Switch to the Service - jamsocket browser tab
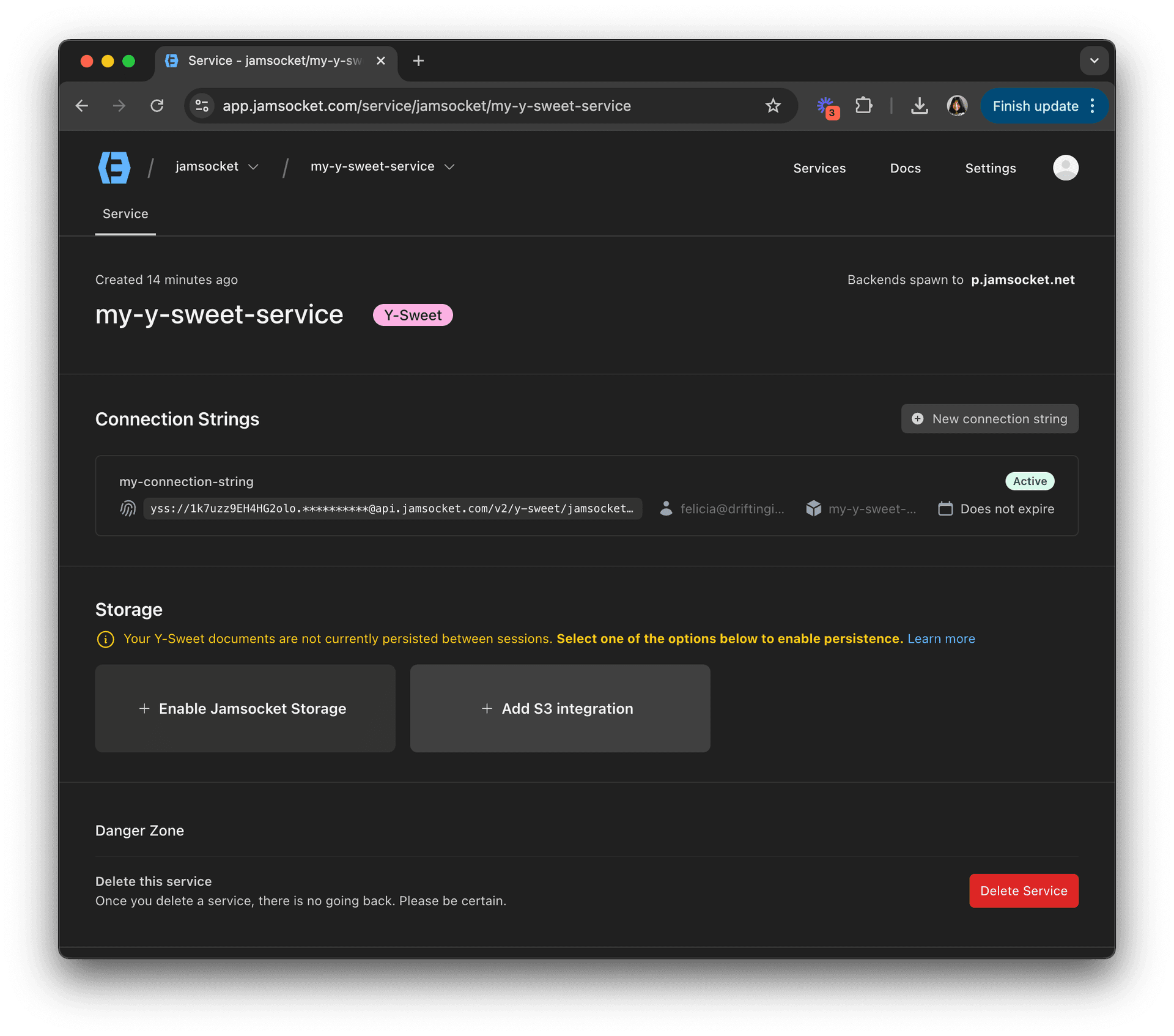 pos(275,61)
